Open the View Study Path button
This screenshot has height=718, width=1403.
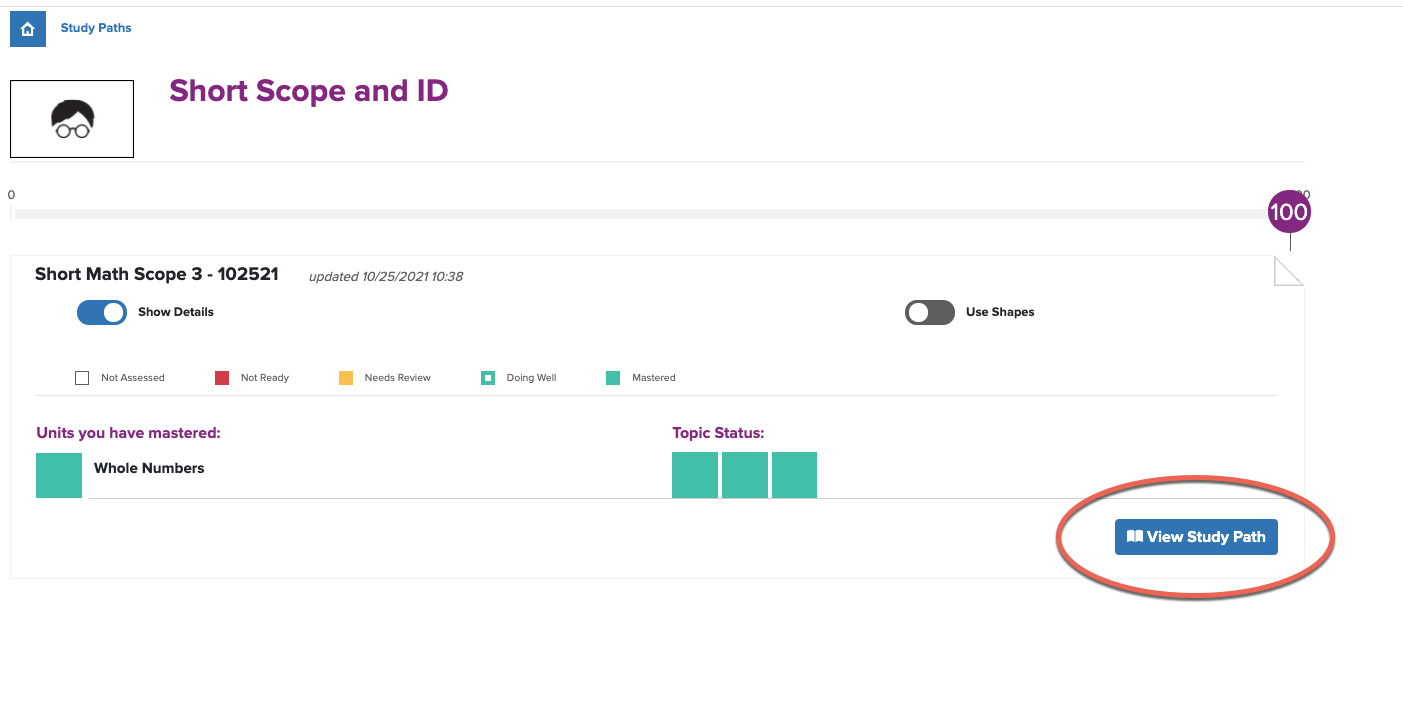(1196, 537)
